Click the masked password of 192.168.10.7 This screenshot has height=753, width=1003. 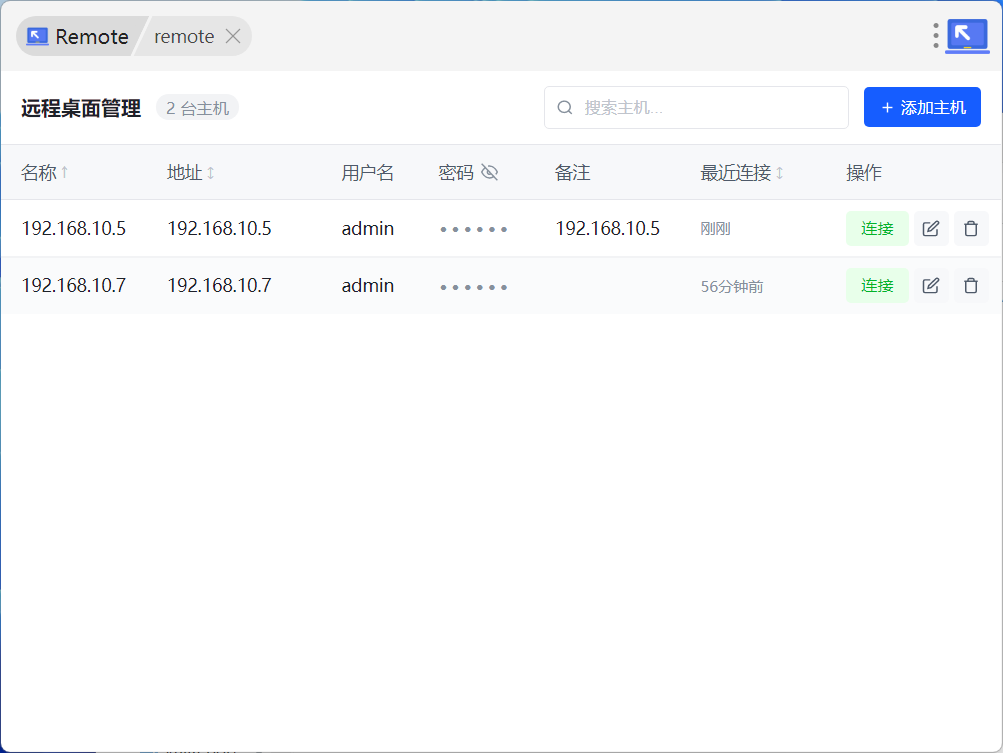(474, 287)
